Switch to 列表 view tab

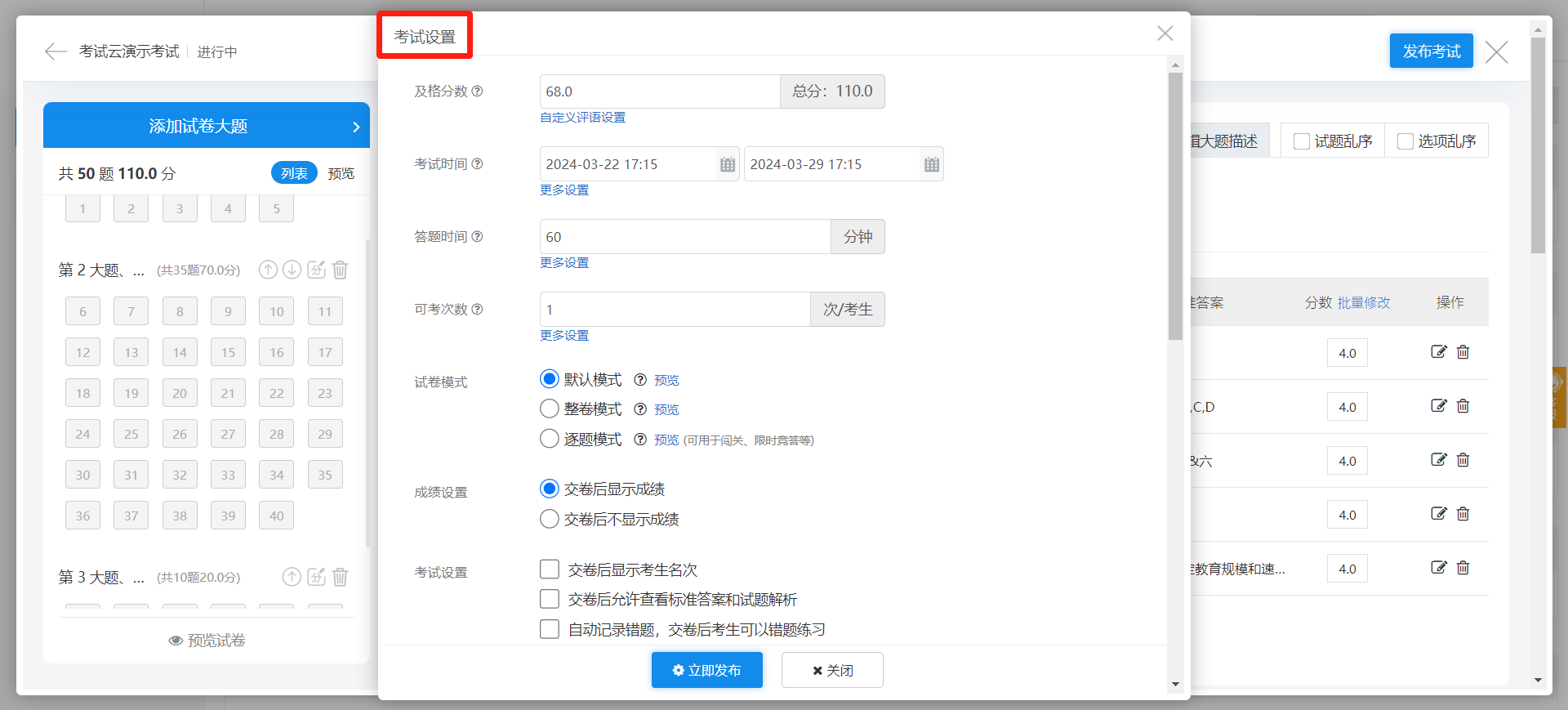294,173
